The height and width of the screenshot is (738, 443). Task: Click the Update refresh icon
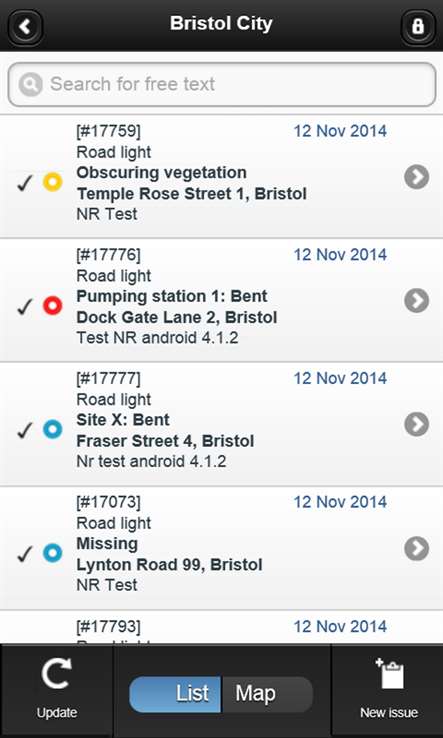coord(56,673)
